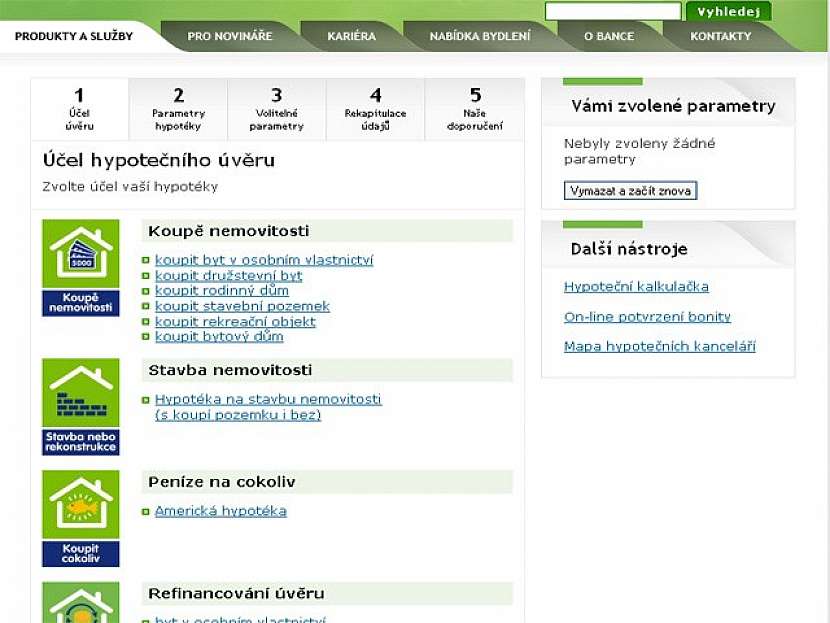830x623 pixels.
Task: Choose koupit byt v osobním vlastnictví link
Action: point(264,260)
